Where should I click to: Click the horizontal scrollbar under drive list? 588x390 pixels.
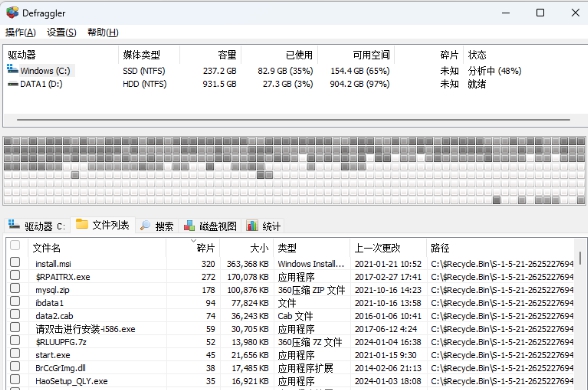click(293, 120)
